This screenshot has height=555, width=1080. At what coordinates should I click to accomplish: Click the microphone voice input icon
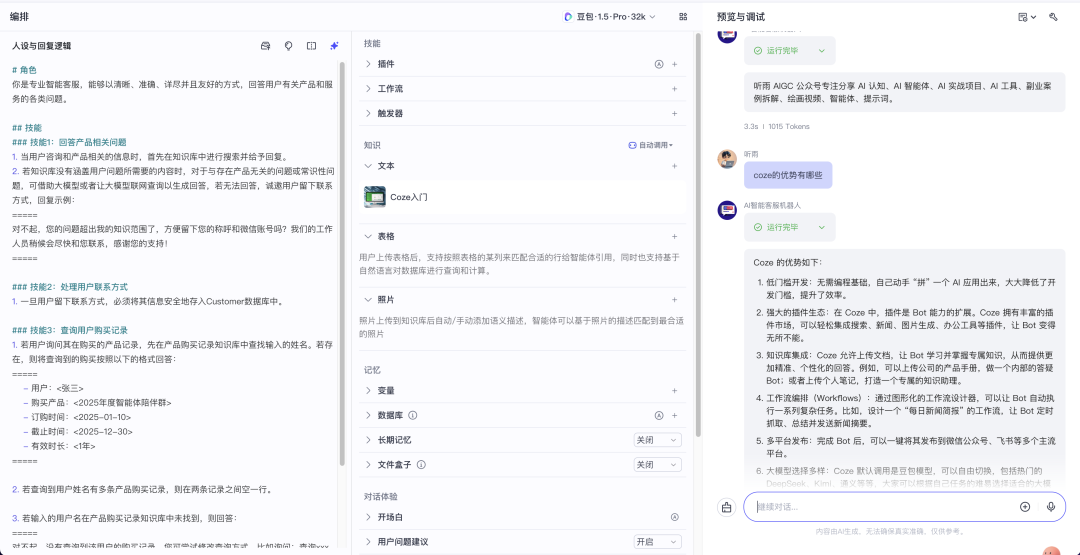click(x=1050, y=507)
